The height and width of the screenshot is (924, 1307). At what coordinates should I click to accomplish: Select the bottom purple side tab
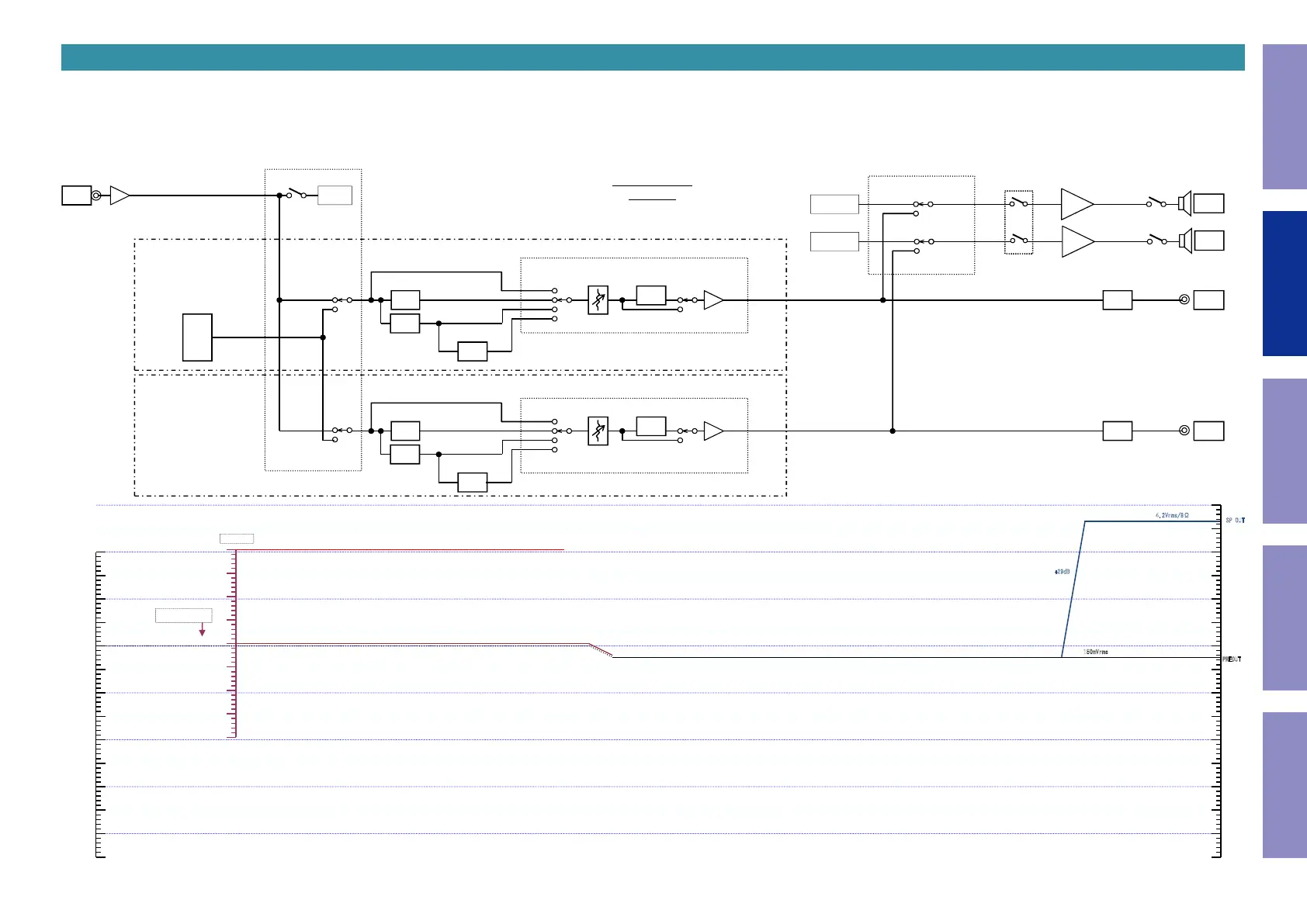[1284, 784]
